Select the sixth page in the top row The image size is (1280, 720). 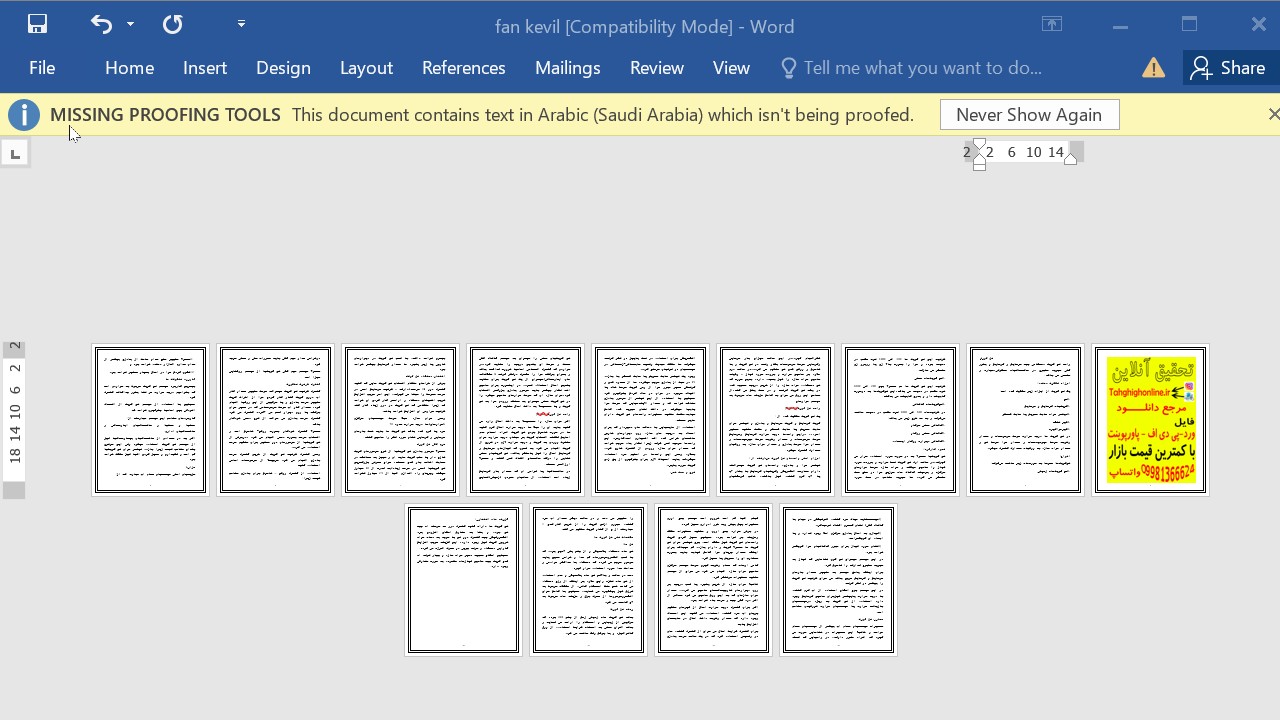coord(775,420)
